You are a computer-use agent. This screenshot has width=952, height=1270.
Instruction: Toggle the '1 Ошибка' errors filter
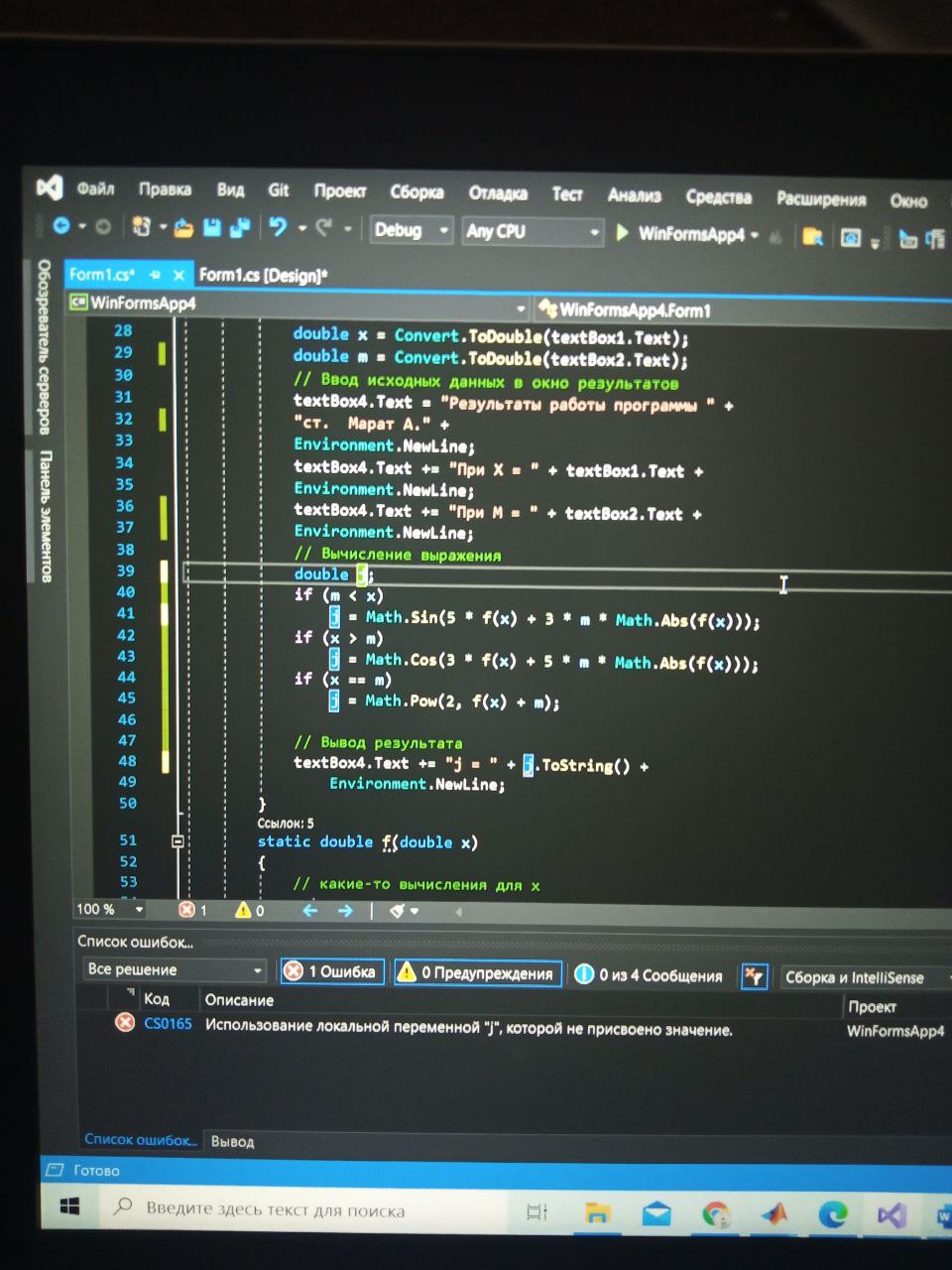pyautogui.click(x=332, y=971)
